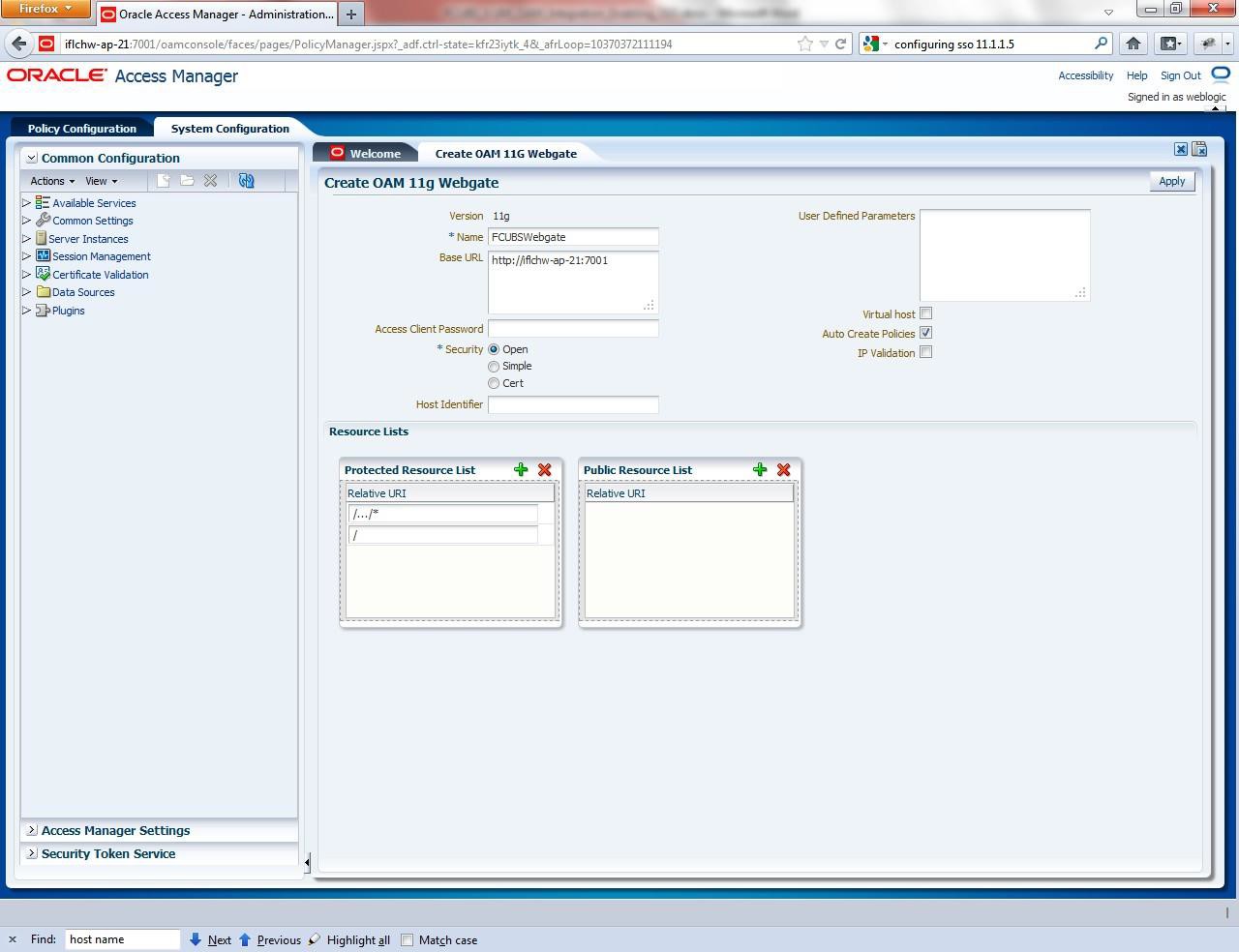This screenshot has height=952, width=1239.
Task: Click the Sign Out link
Action: point(1180,75)
